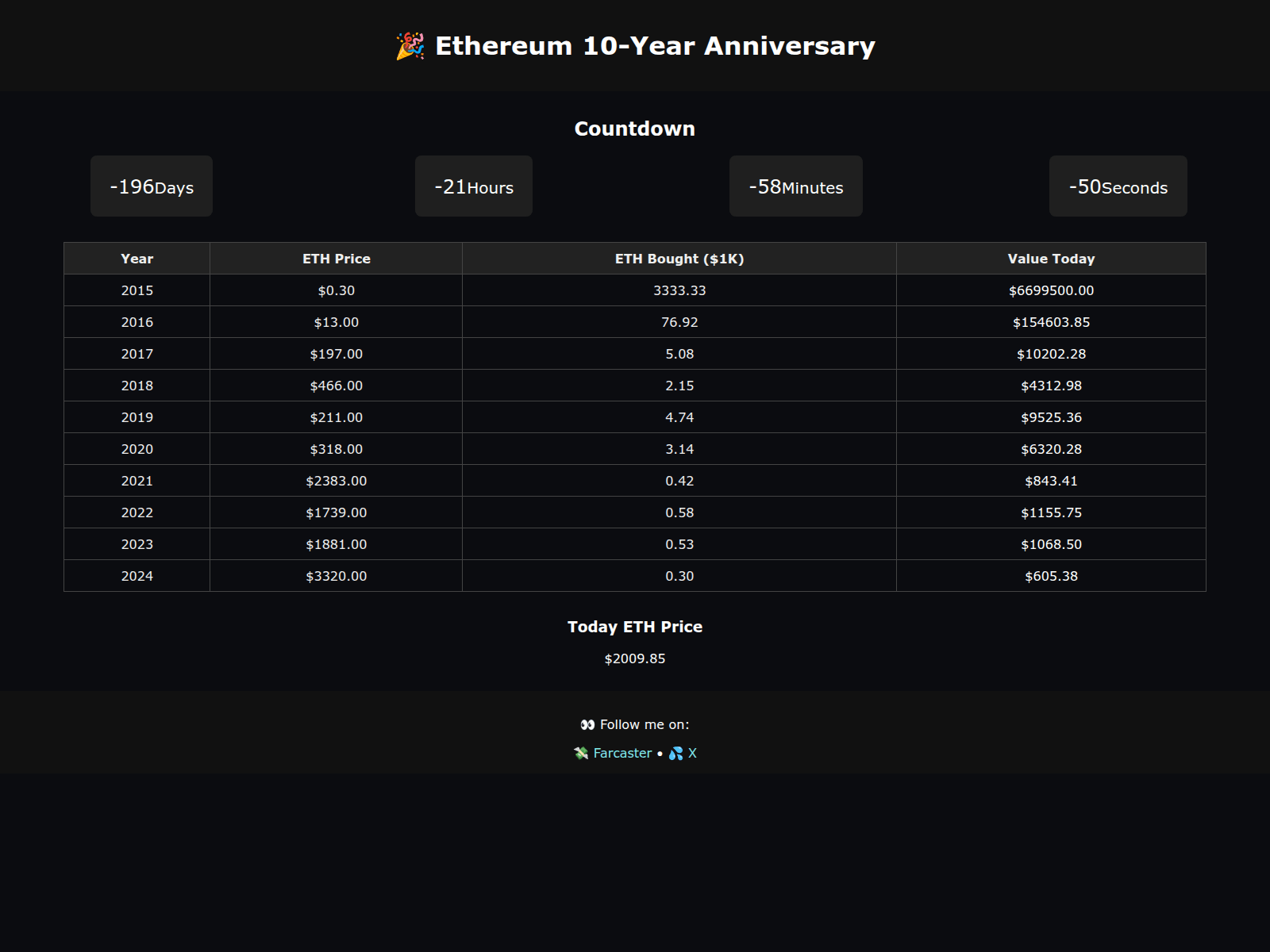Select the $1739.00 price cell
Viewport: 1270px width, 952px height.
(x=337, y=512)
